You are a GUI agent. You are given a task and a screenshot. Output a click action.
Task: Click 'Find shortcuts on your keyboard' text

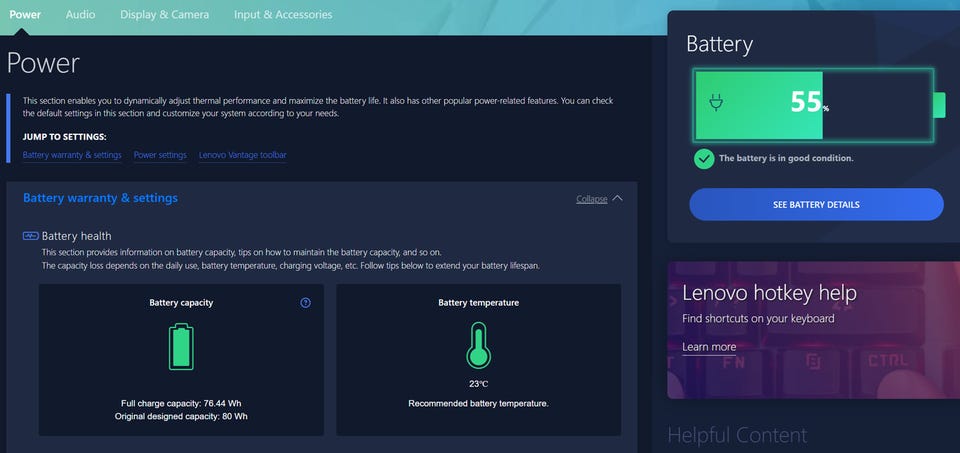(x=758, y=319)
